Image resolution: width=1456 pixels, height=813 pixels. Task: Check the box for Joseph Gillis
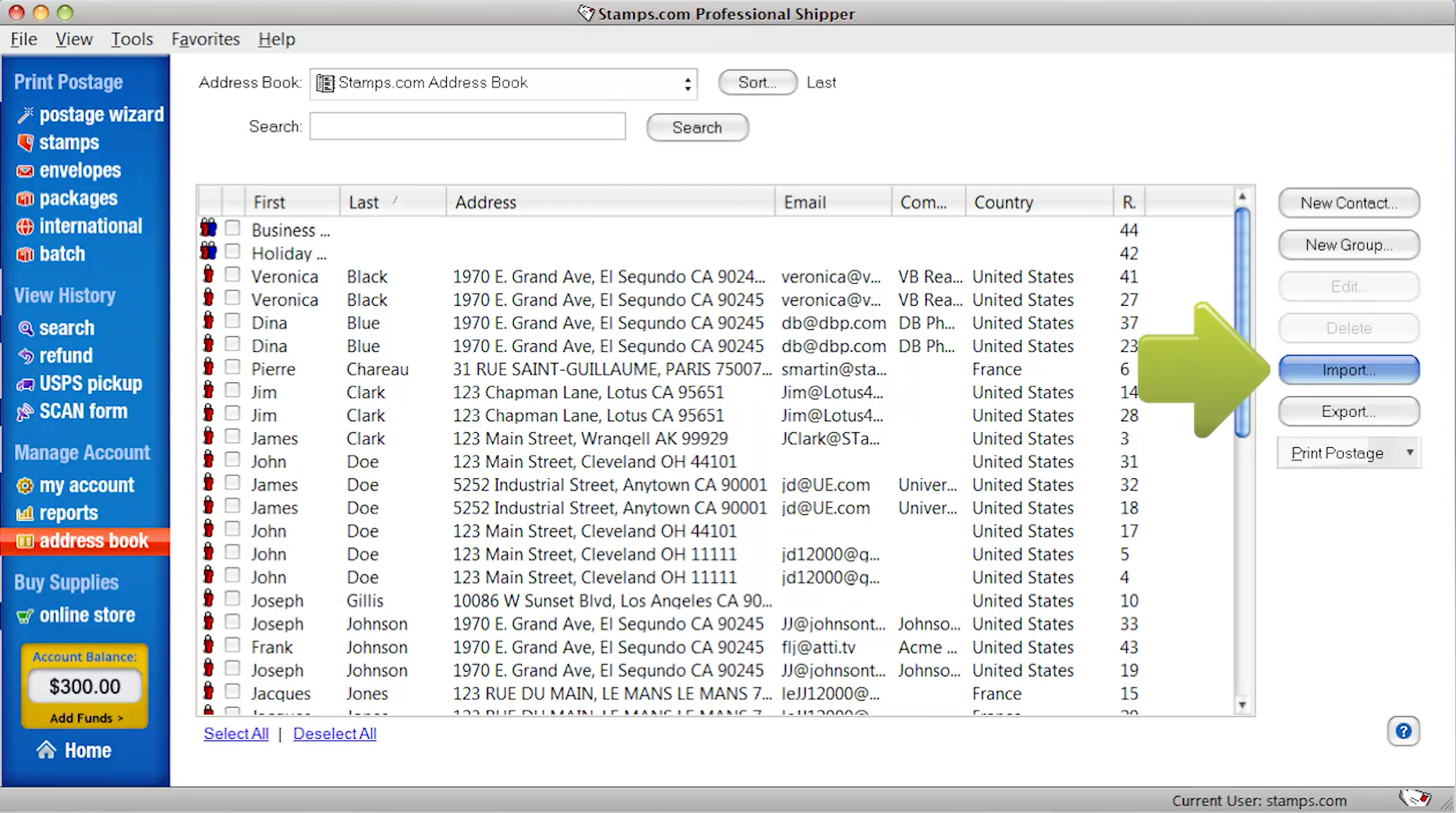[232, 598]
